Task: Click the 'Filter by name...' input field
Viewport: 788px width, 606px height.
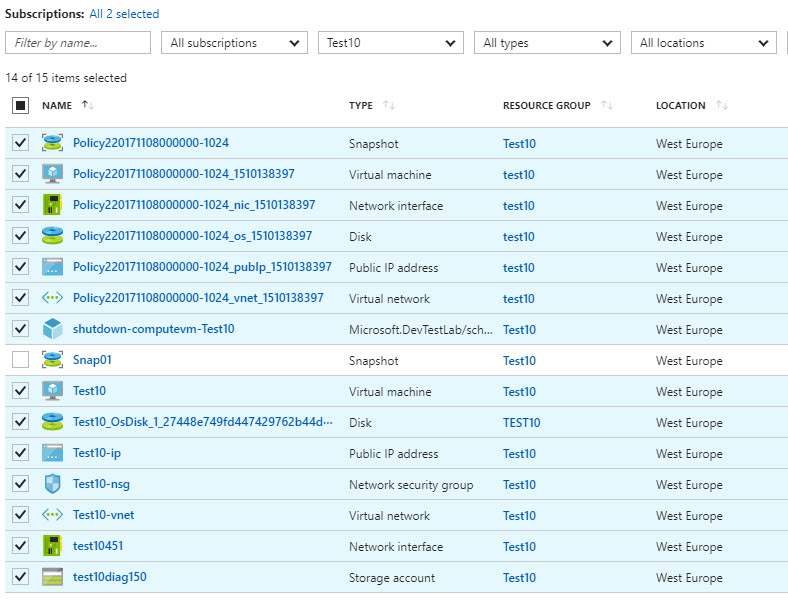Action: (x=78, y=43)
